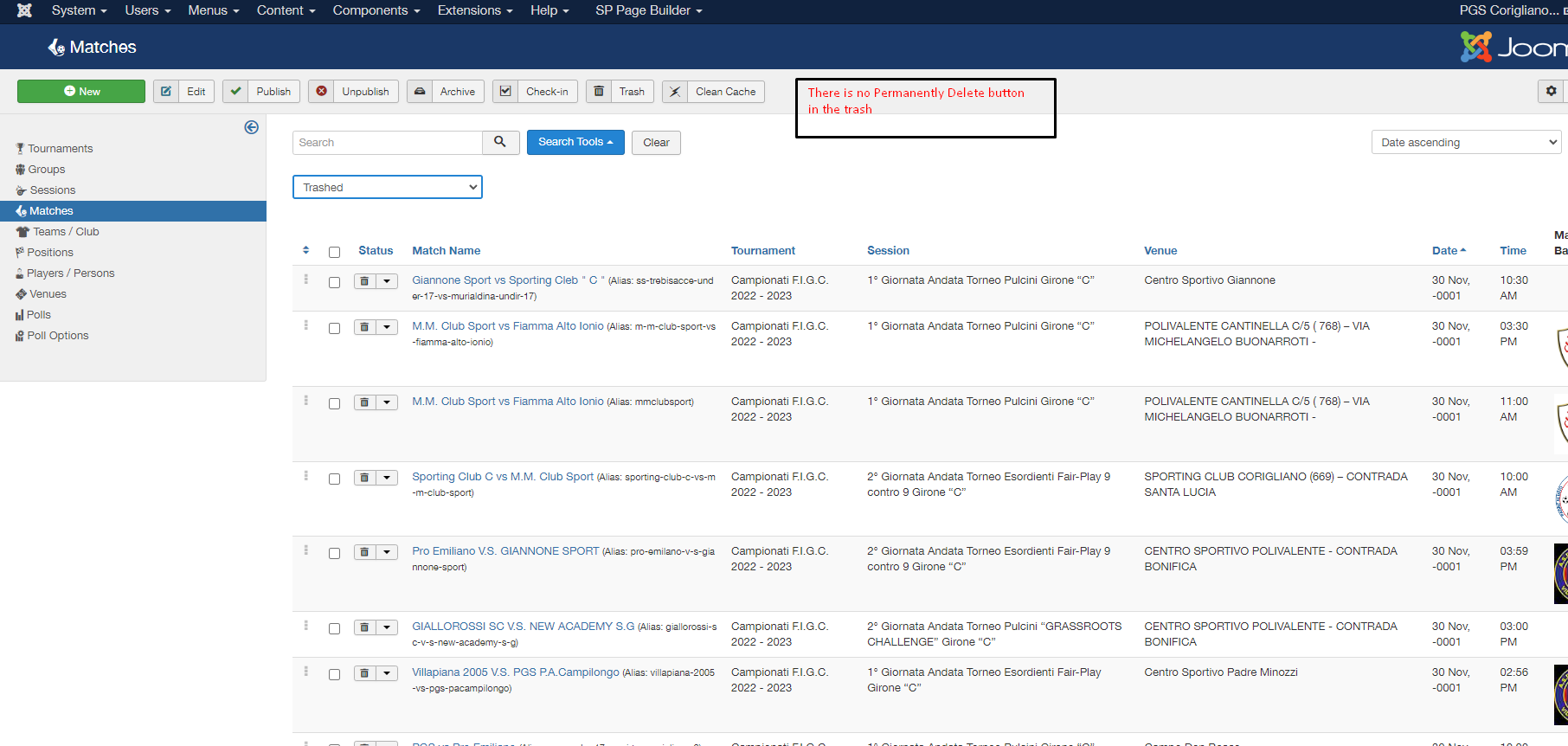Open Villapiana 2005 V.S. PGS P.A.Campilongo match link

point(515,672)
